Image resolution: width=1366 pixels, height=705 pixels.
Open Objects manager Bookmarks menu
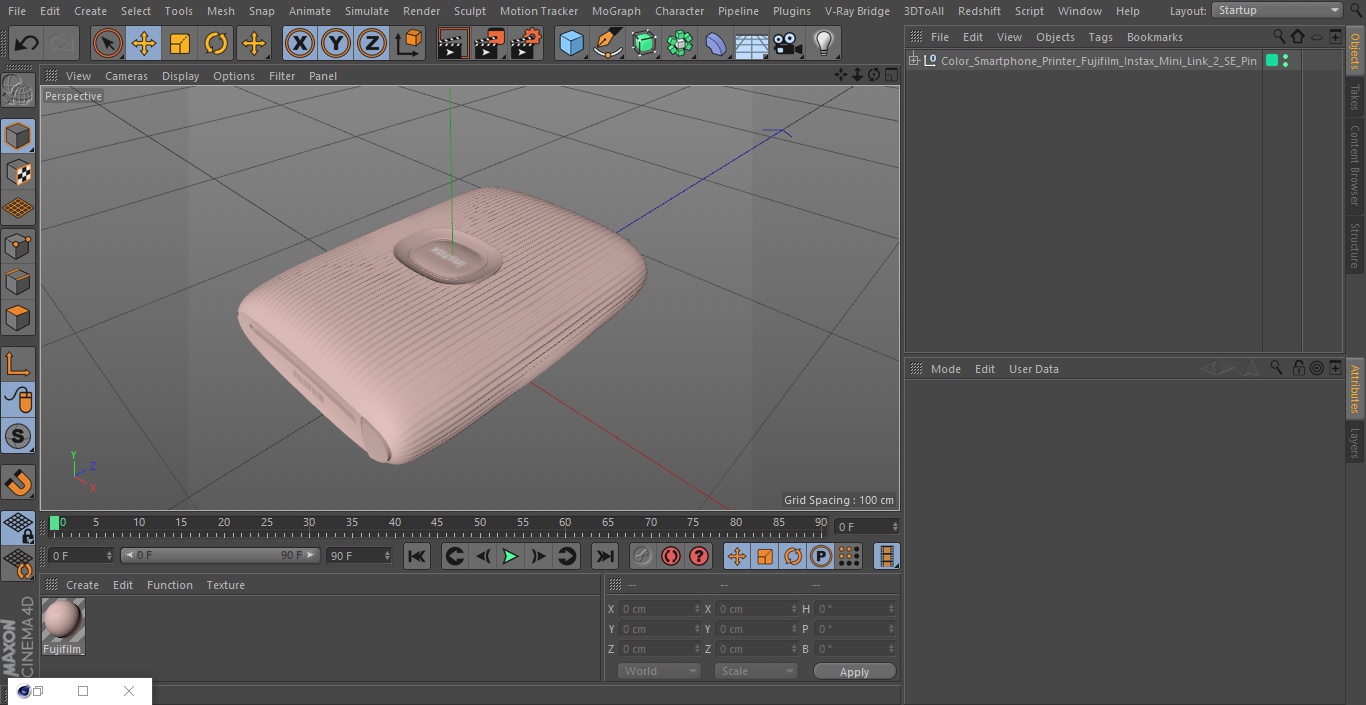click(1154, 37)
